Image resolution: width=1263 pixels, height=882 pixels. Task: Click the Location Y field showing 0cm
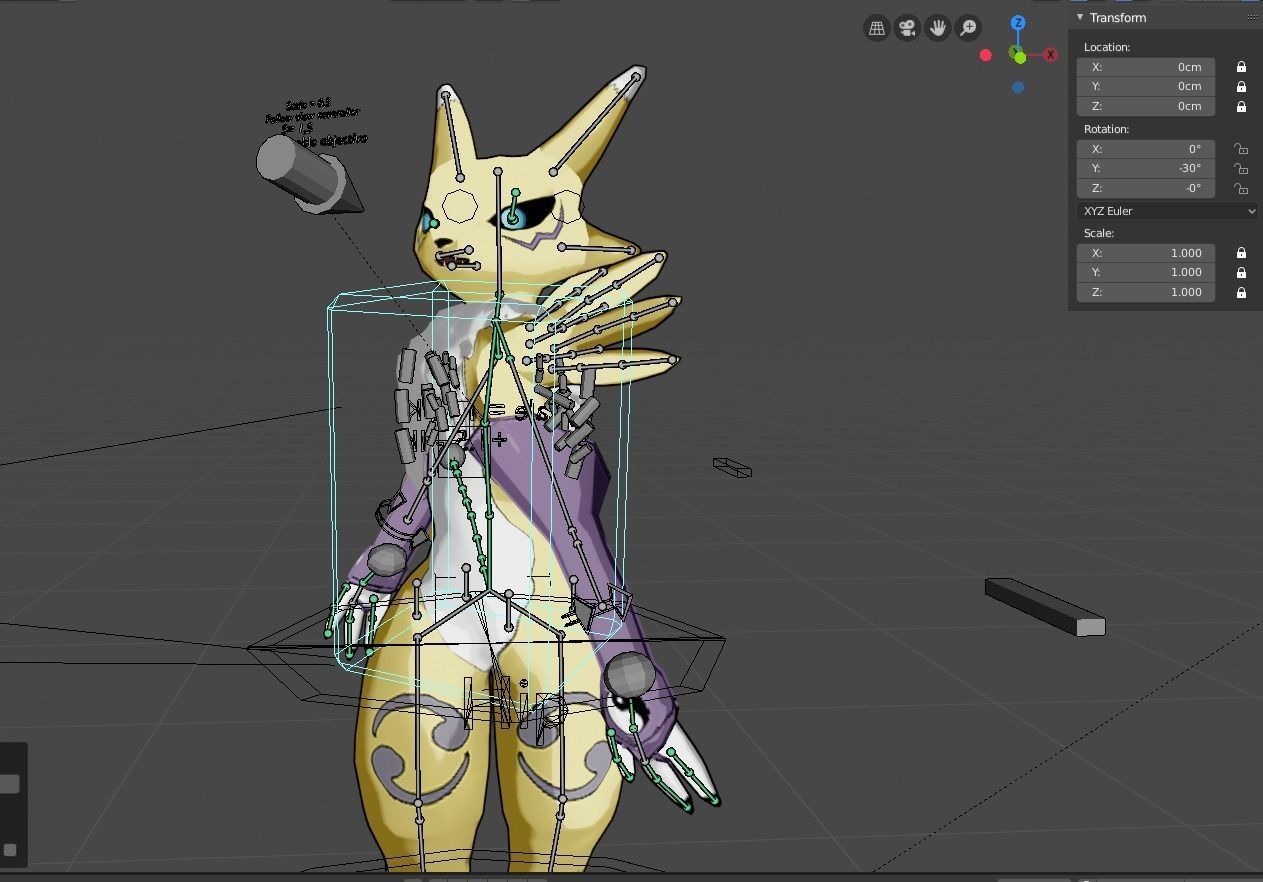[1146, 86]
